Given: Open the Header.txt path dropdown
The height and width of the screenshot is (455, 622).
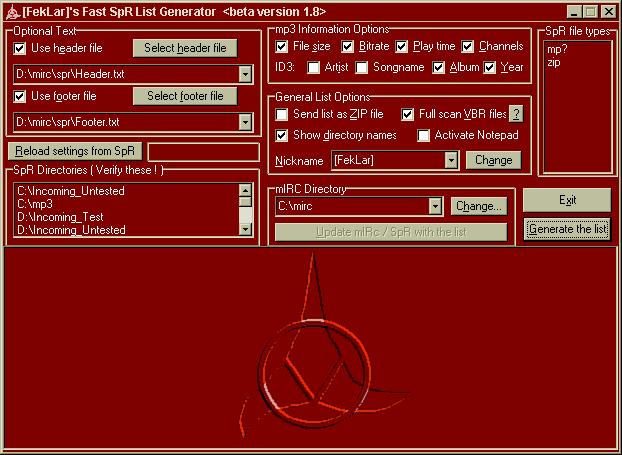Looking at the screenshot, I should tap(245, 74).
